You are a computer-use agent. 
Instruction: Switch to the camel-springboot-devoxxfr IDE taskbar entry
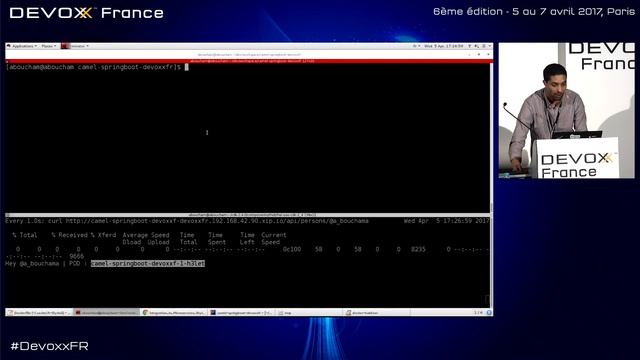pyautogui.click(x=242, y=313)
